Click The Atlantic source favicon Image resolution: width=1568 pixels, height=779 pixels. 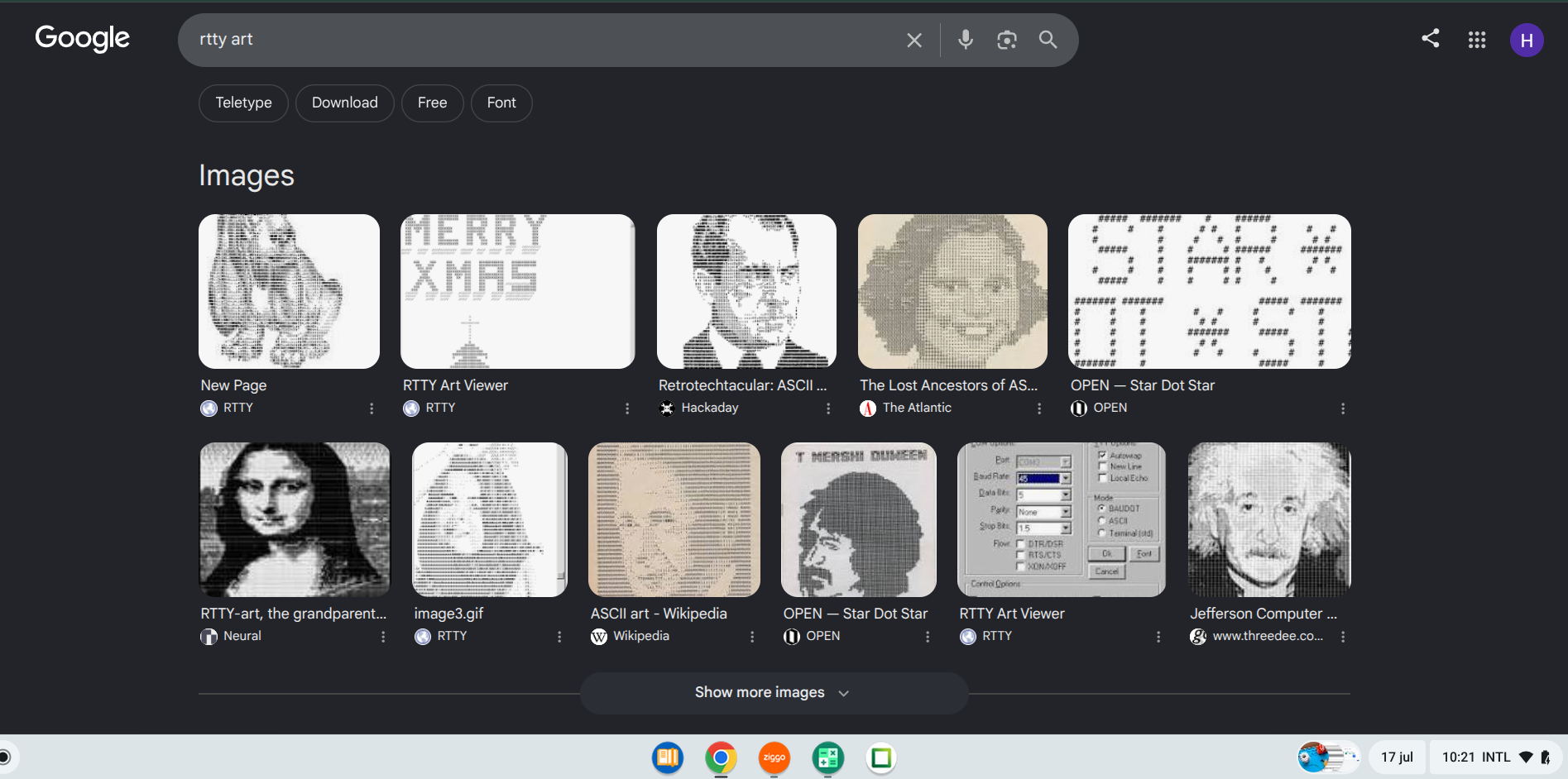coord(868,408)
